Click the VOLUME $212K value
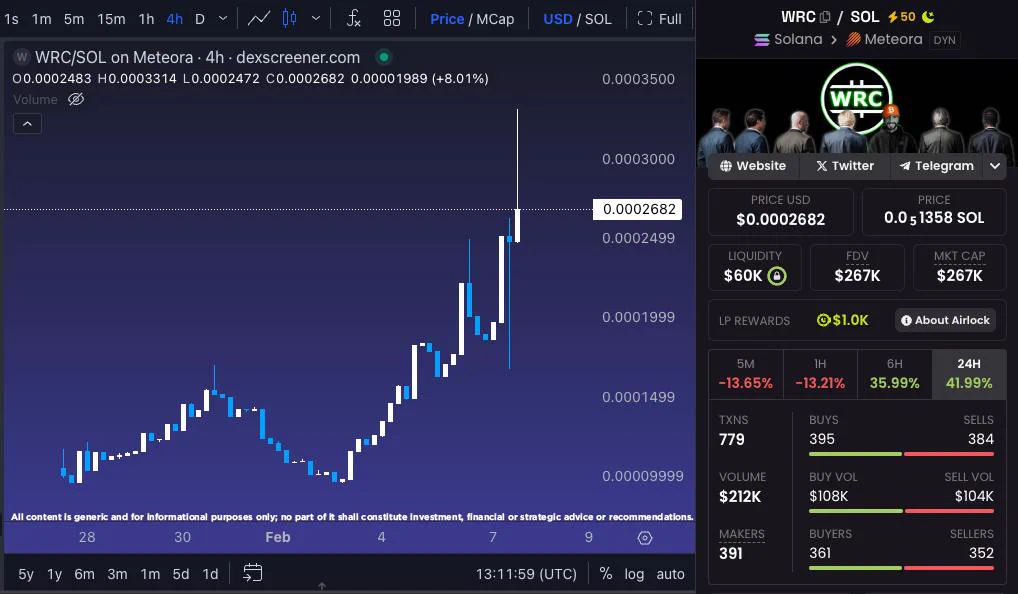1018x594 pixels. point(739,497)
